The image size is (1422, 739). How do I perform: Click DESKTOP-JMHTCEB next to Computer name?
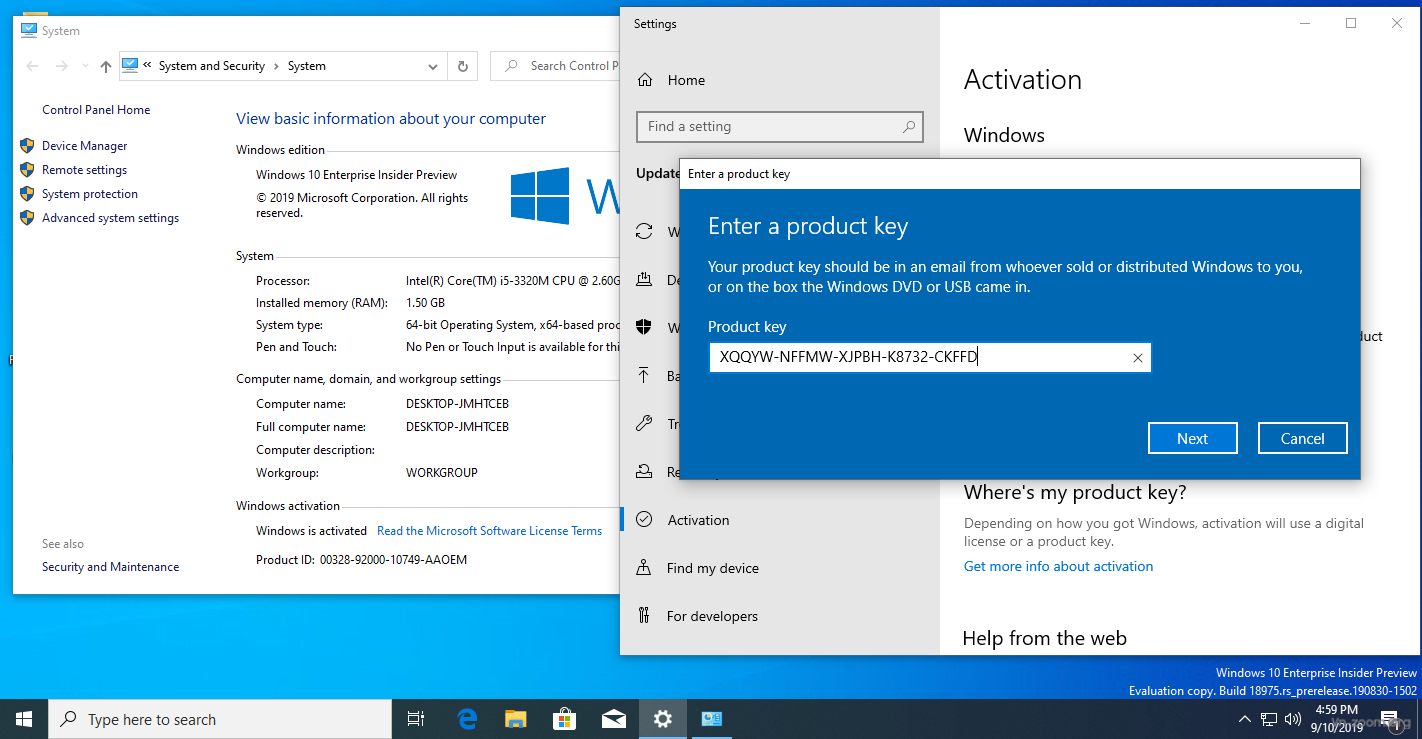pyautogui.click(x=457, y=404)
